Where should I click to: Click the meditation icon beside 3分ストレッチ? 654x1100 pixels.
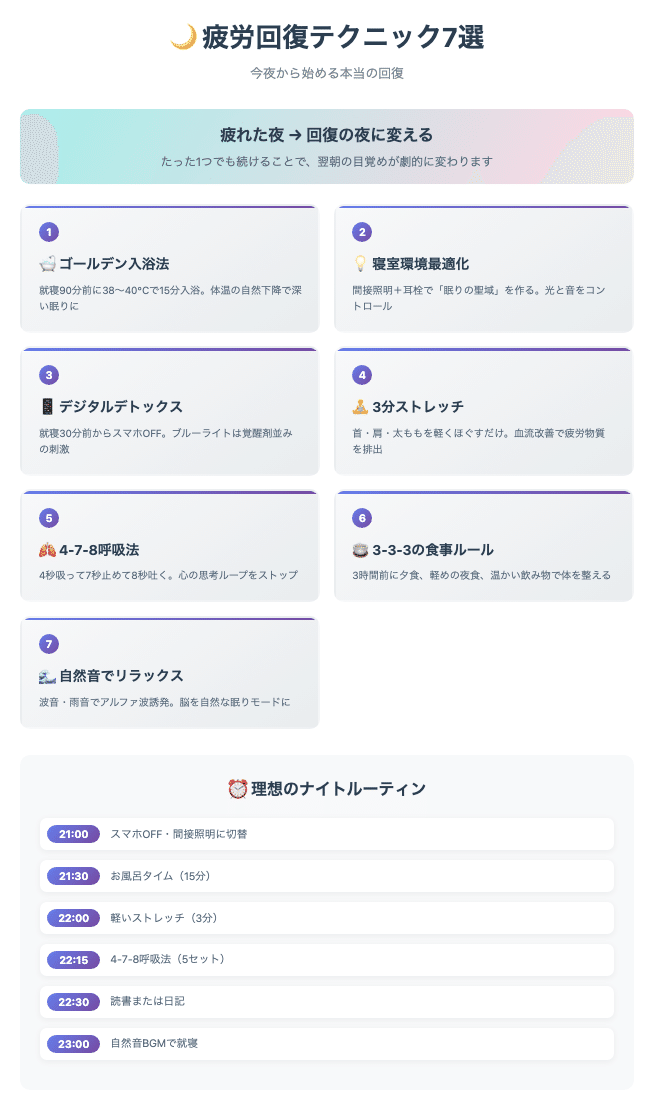(x=360, y=407)
